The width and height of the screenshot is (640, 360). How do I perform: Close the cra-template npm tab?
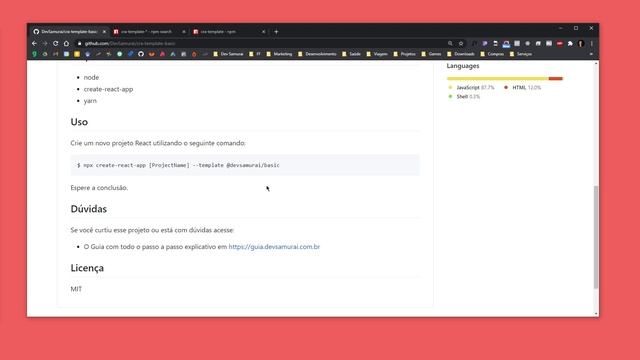pyautogui.click(x=264, y=31)
